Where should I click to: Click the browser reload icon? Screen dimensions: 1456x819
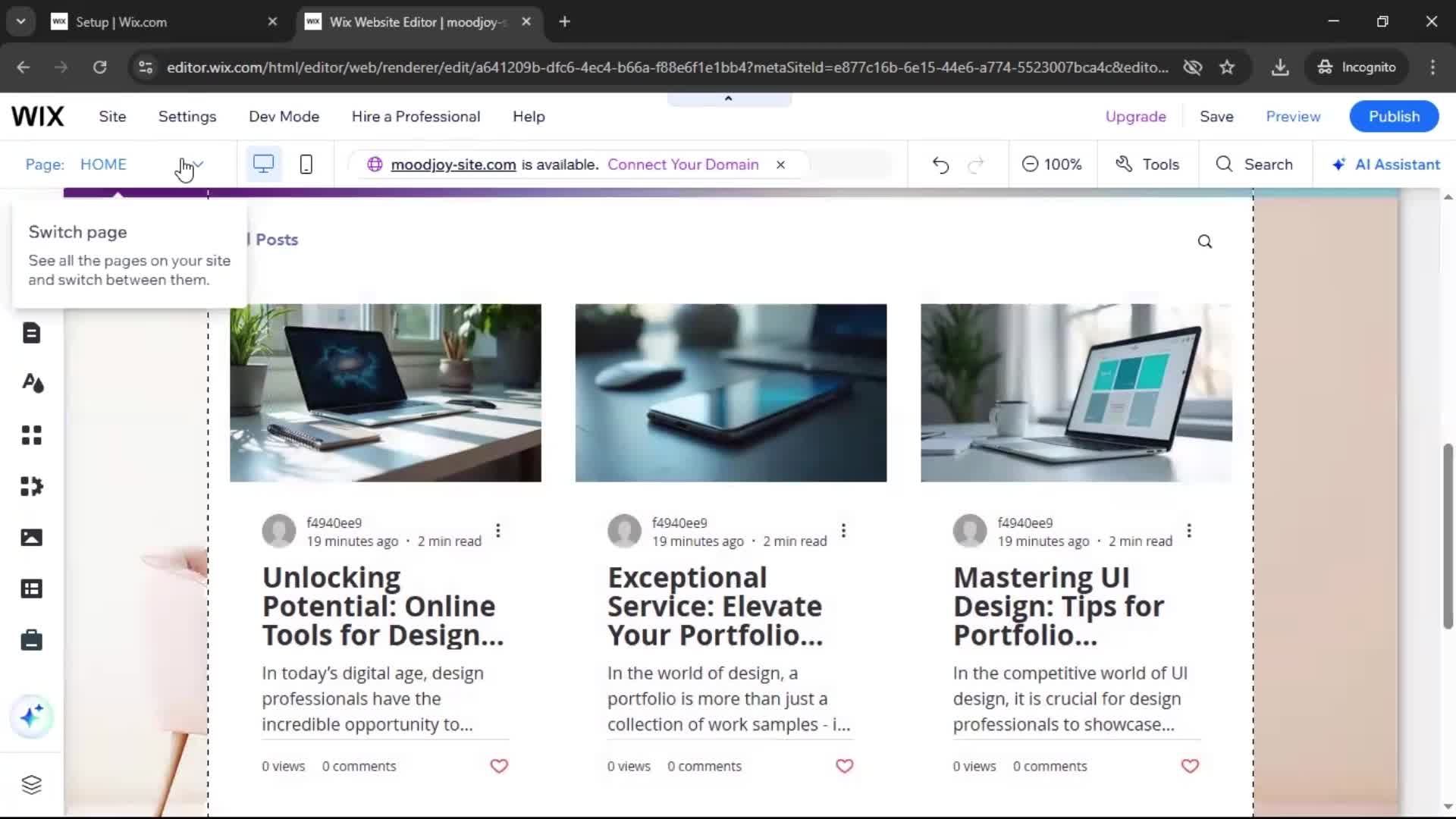point(99,67)
